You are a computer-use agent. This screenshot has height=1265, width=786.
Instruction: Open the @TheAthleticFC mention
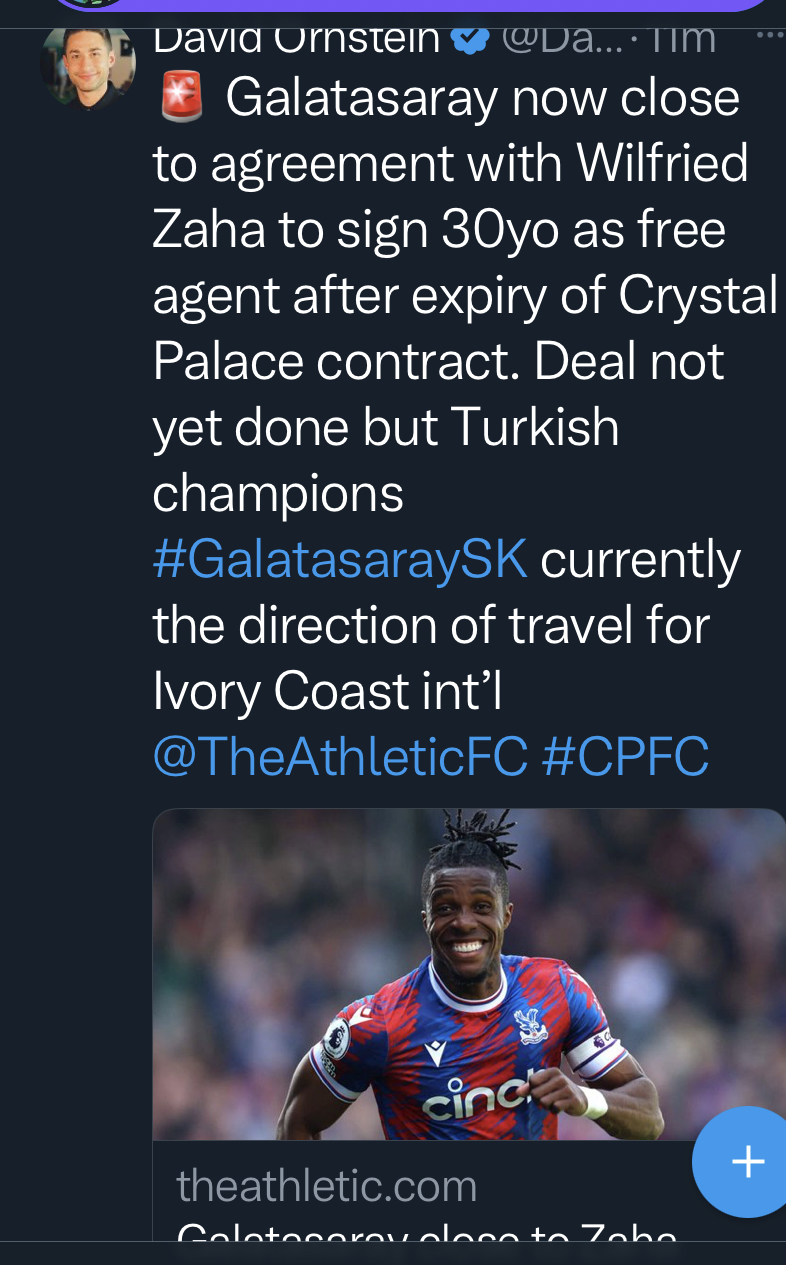click(340, 757)
